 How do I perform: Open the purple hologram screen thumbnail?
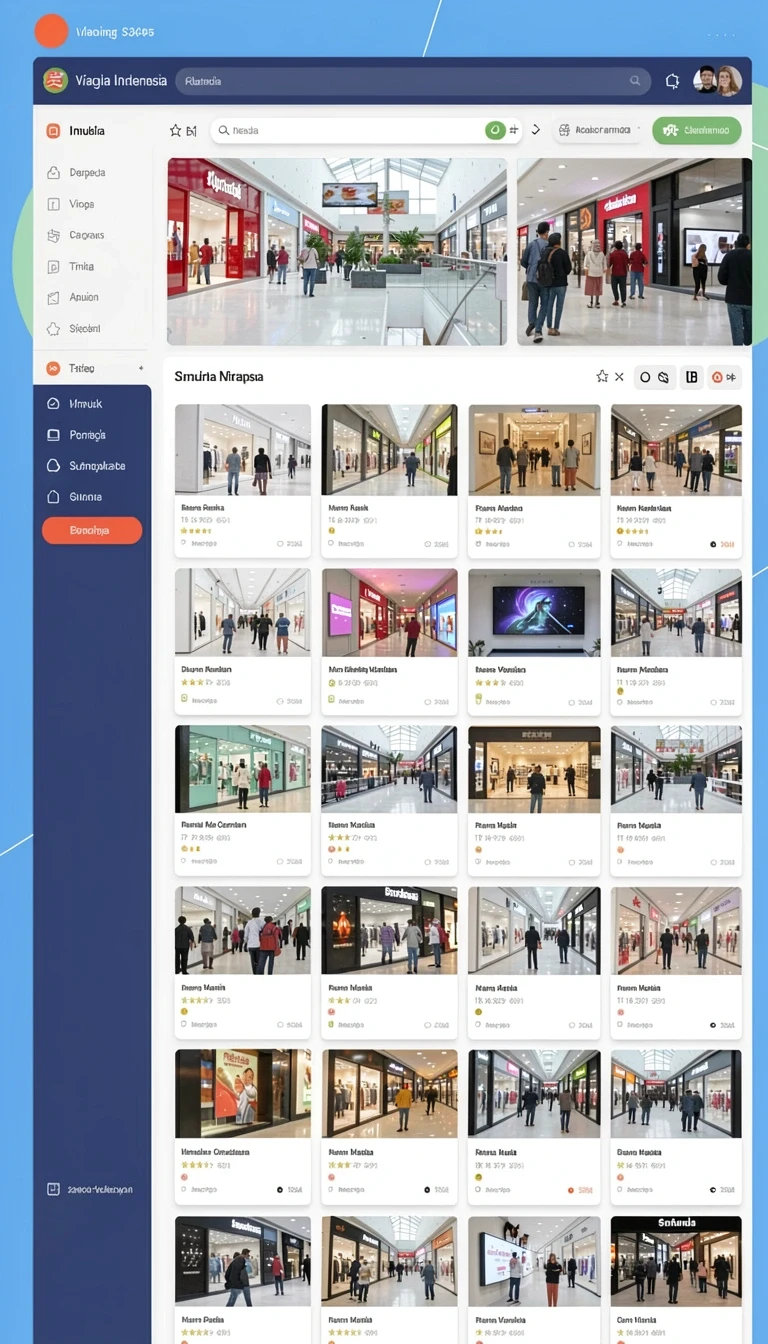534,613
